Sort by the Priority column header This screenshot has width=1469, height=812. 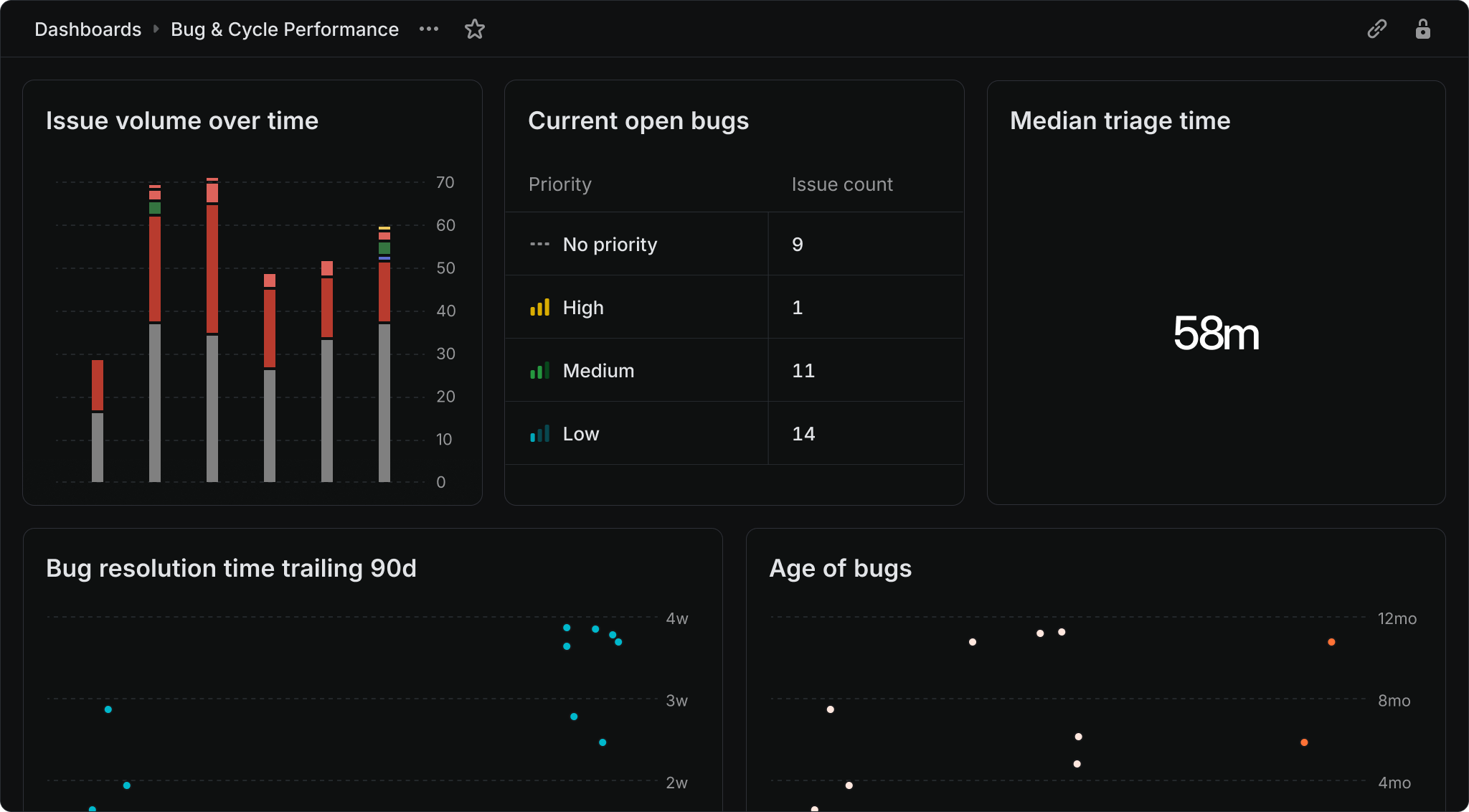tap(559, 184)
